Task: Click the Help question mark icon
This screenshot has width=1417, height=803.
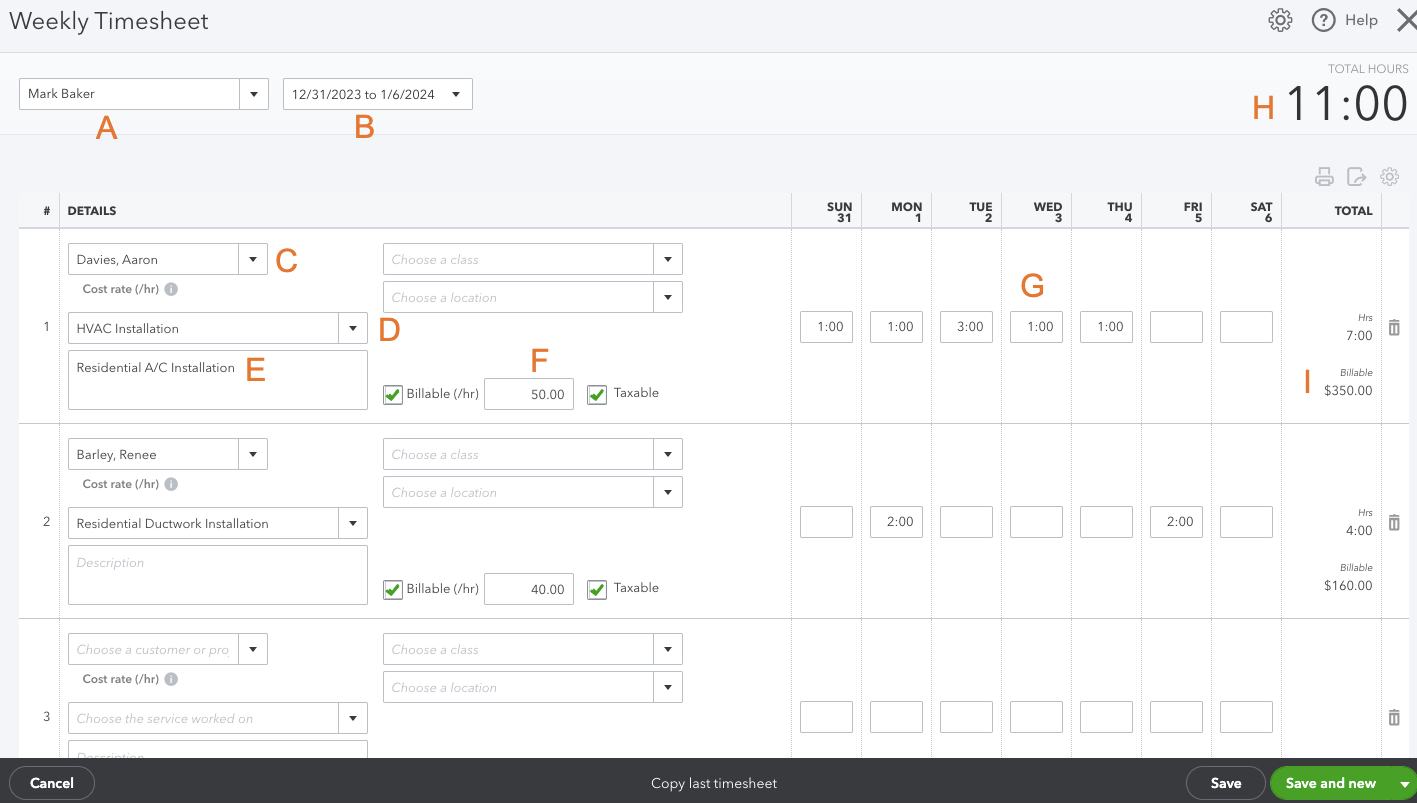Action: coord(1322,20)
